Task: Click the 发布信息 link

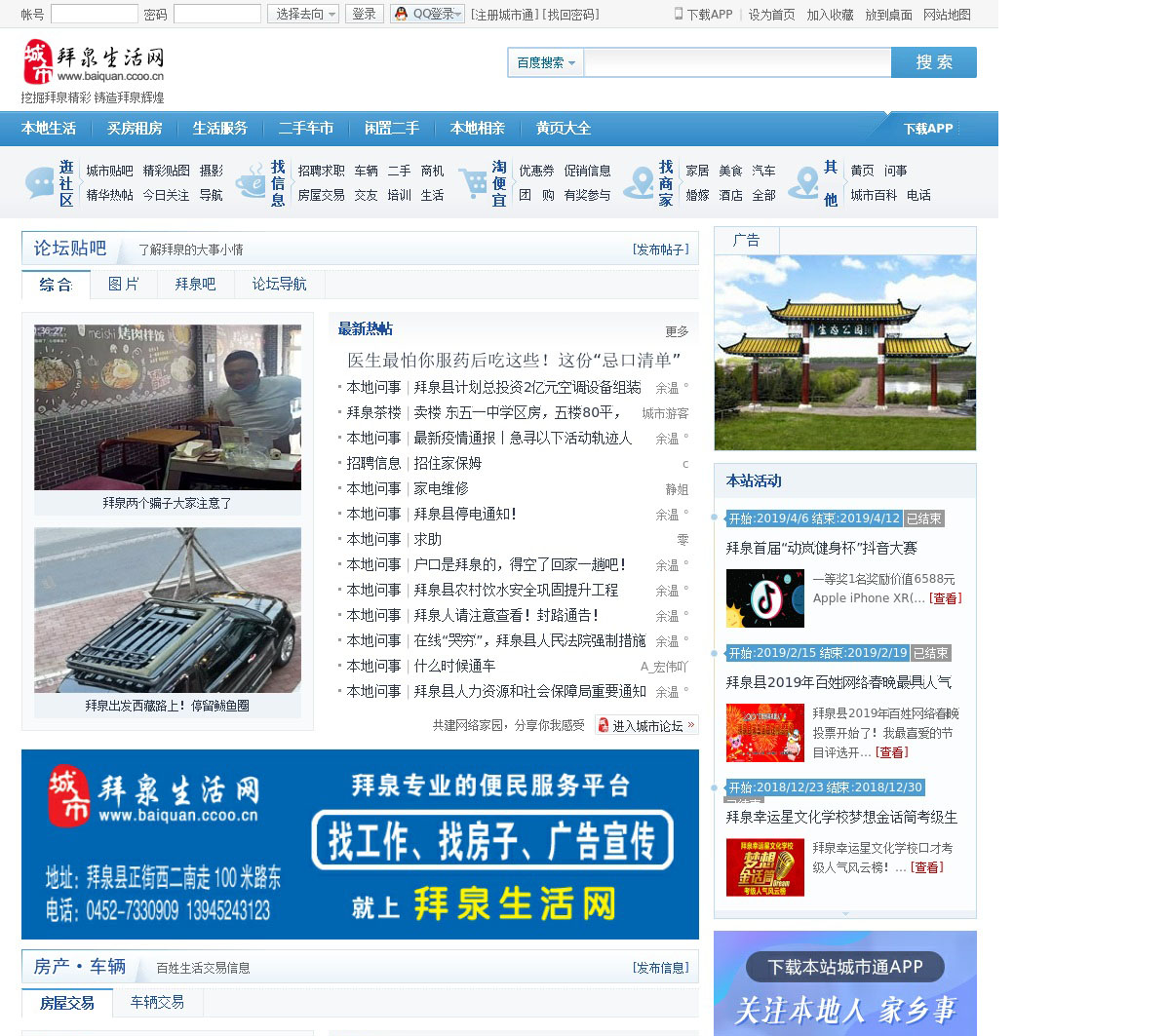Action: pyautogui.click(x=661, y=968)
